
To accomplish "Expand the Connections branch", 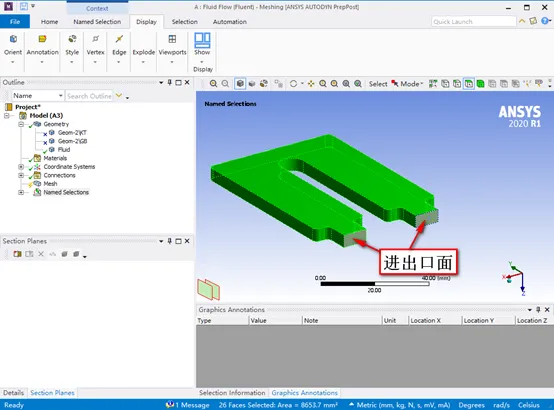I will pos(21,175).
